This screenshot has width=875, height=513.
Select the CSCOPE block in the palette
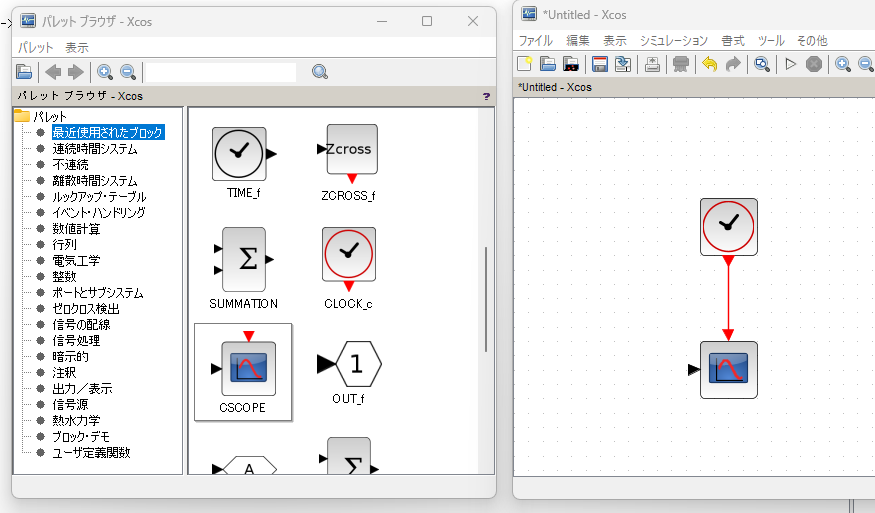[x=243, y=370]
